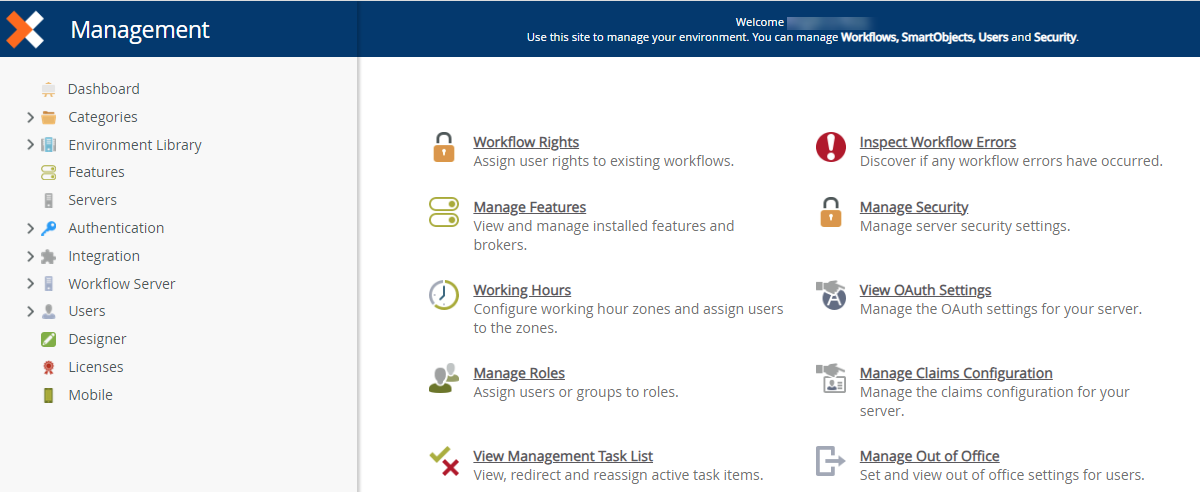Viewport: 1200px width, 492px height.
Task: Open Inspect Workflow Errors link
Action: pos(938,142)
